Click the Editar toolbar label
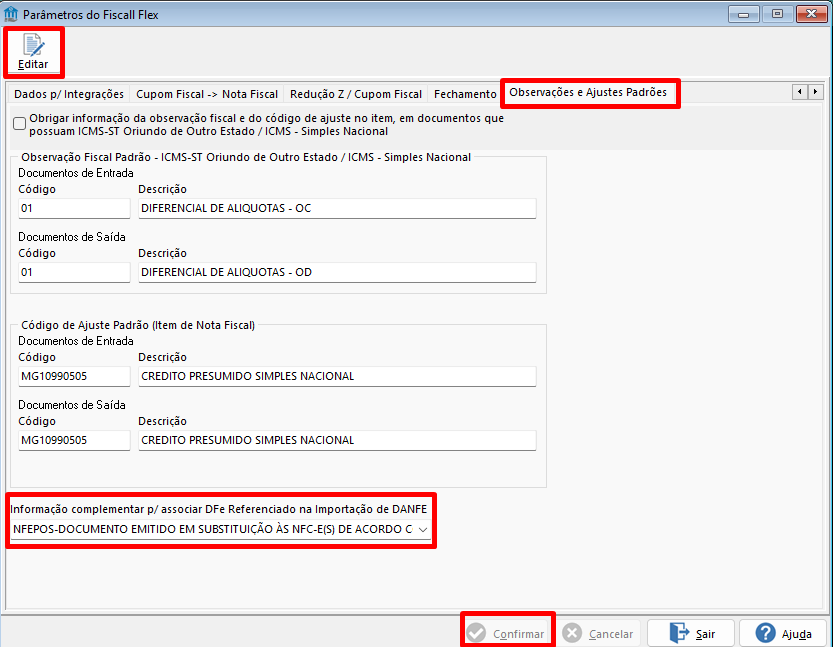This screenshot has height=647, width=833. [33, 64]
